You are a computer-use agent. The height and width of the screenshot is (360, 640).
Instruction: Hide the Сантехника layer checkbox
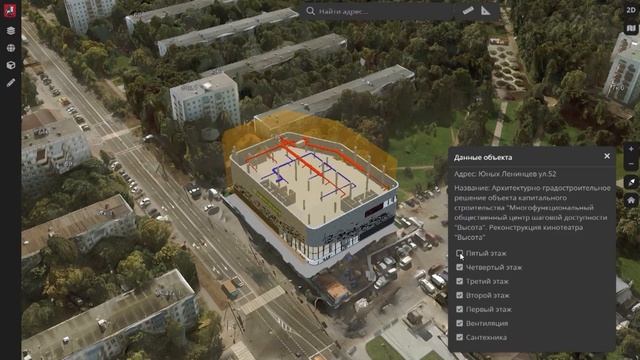(x=460, y=337)
